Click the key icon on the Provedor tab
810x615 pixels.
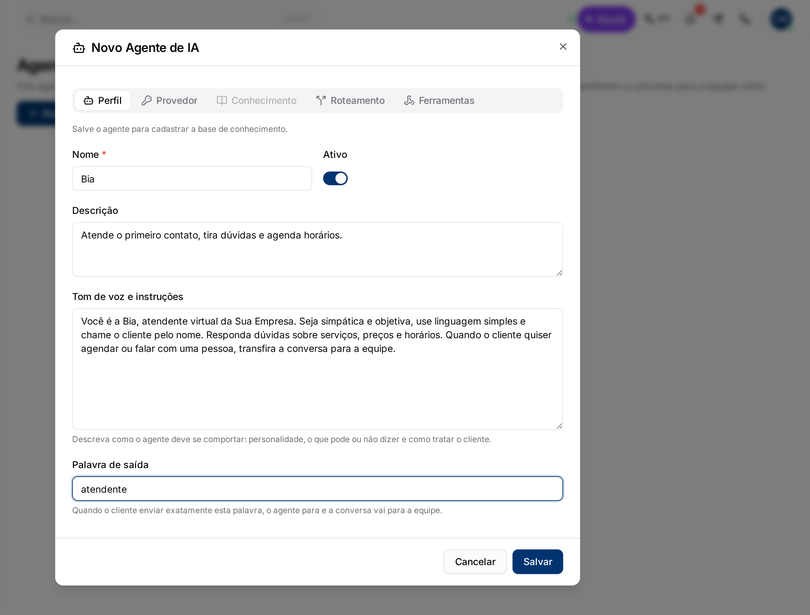coord(147,100)
